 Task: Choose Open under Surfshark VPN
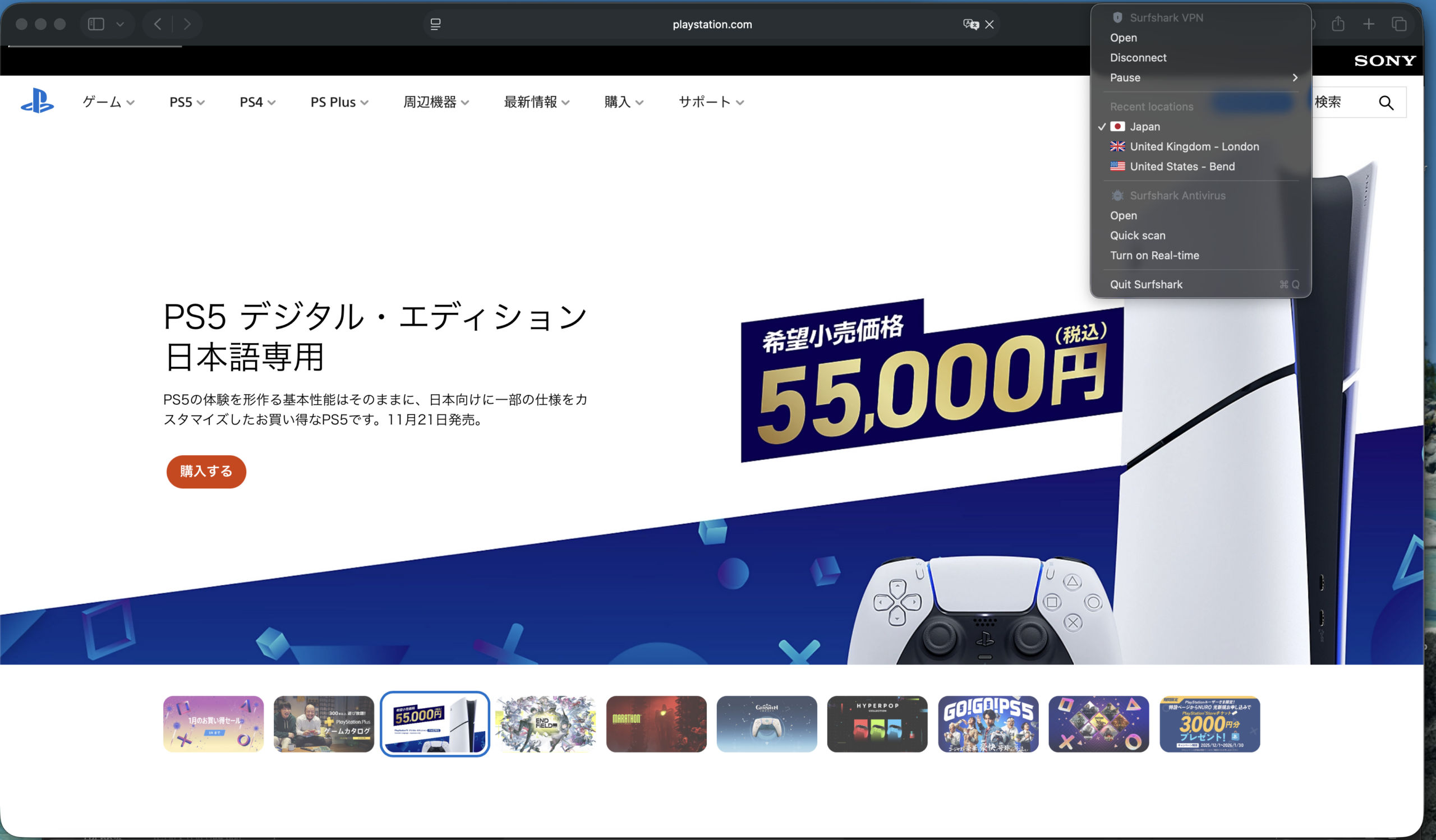(x=1200, y=38)
